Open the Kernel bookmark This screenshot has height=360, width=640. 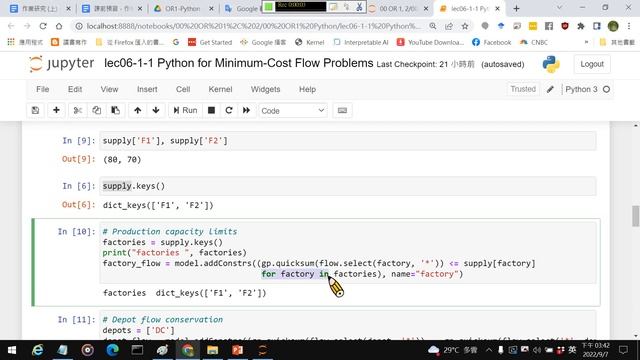tap(309, 42)
